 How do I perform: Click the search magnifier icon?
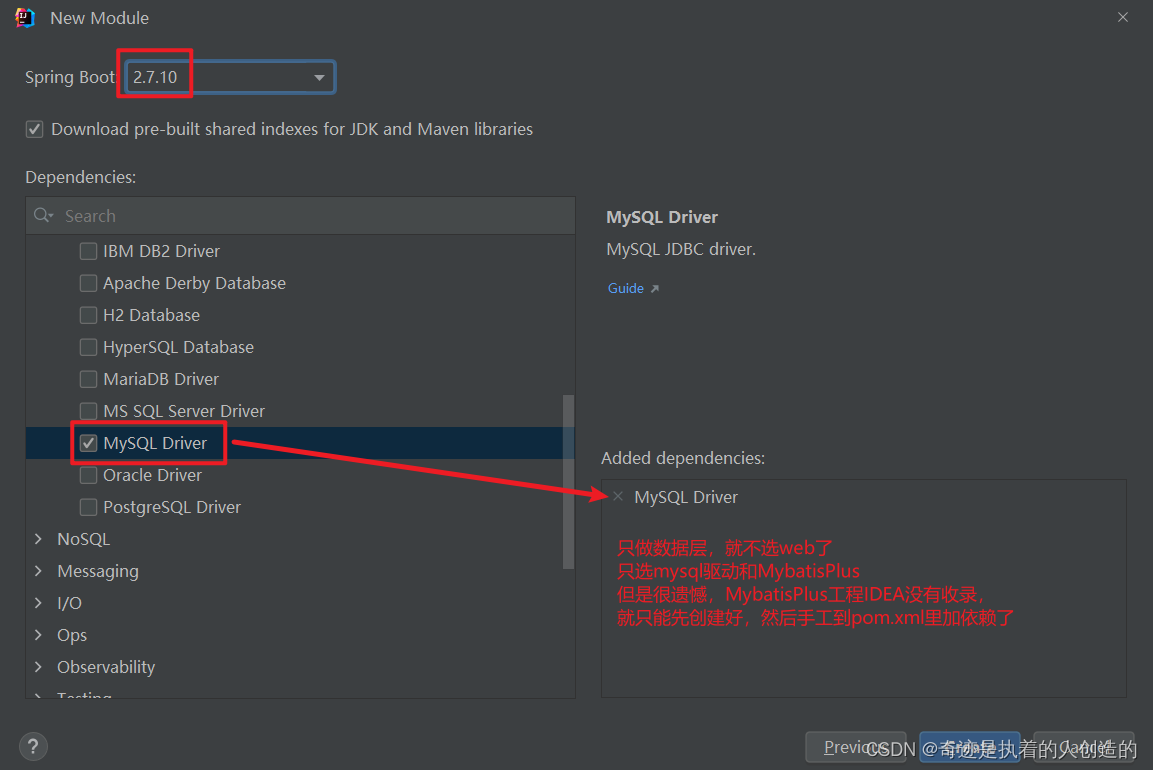click(43, 215)
